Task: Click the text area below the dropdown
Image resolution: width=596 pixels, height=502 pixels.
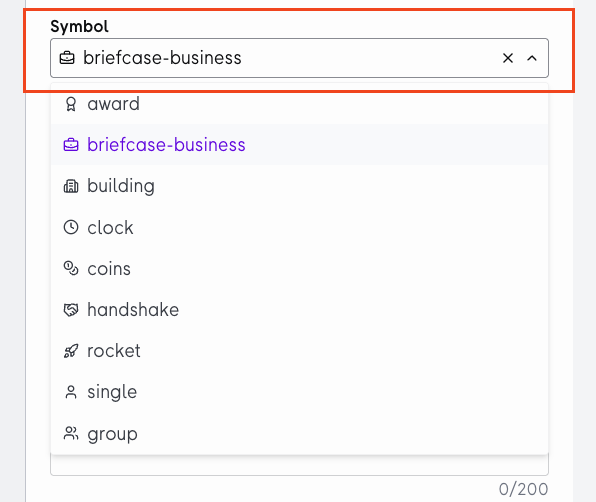Action: [x=299, y=465]
